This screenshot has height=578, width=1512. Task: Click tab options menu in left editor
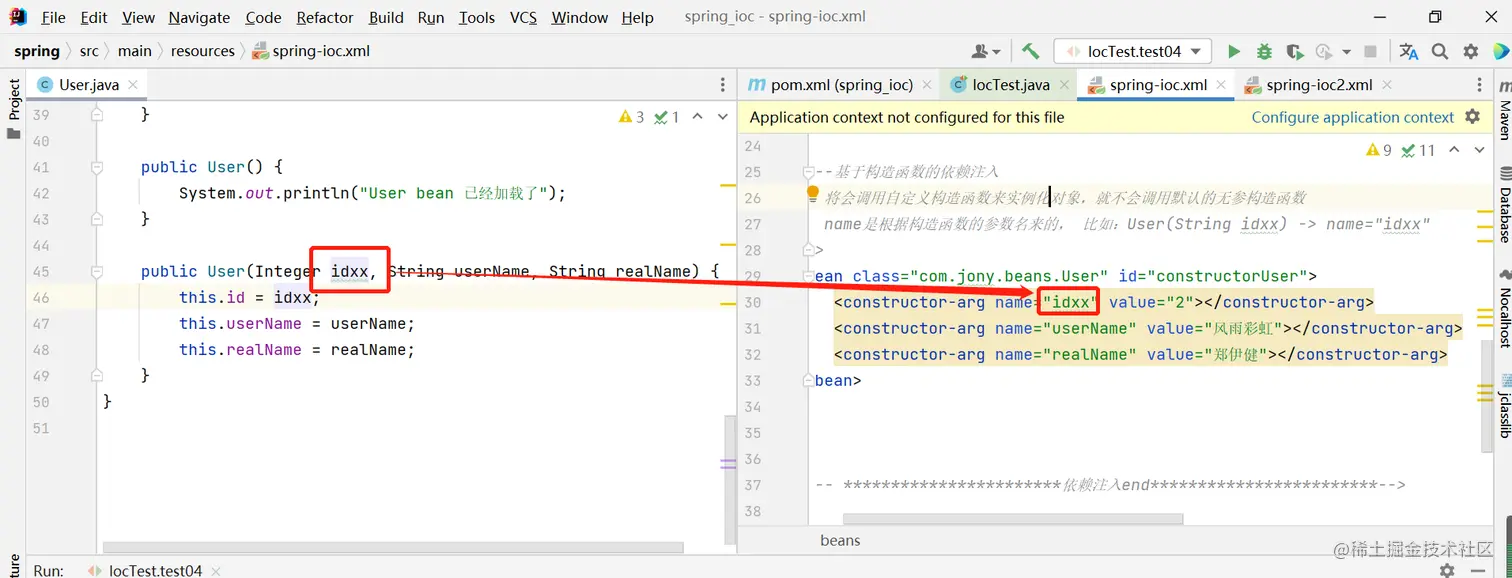coord(723,85)
